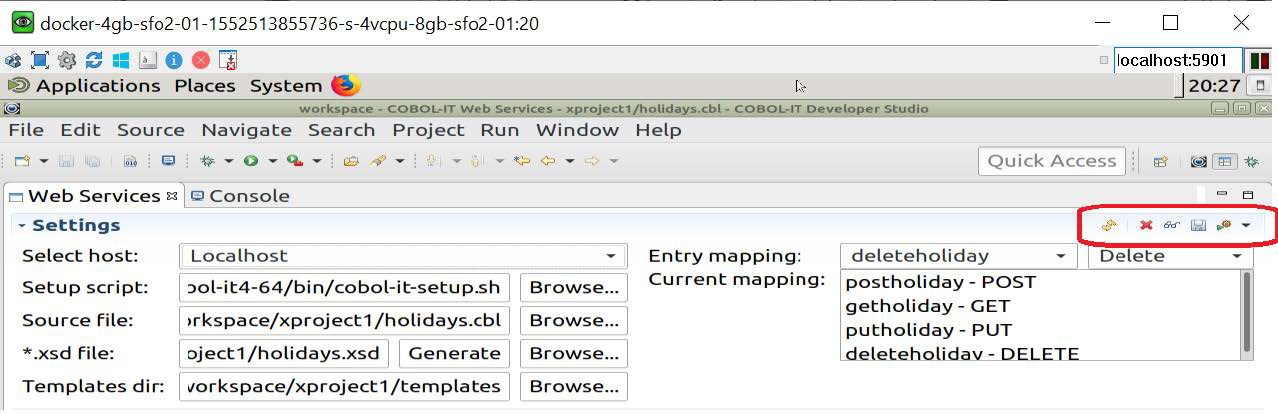Open dropdown next to New wizard icon
Viewport: 1278px width, 414px height.
coord(45,161)
